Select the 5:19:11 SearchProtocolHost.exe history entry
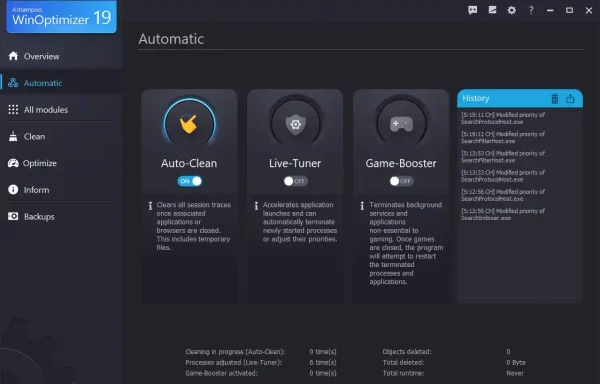The height and width of the screenshot is (384, 600). [x=503, y=118]
